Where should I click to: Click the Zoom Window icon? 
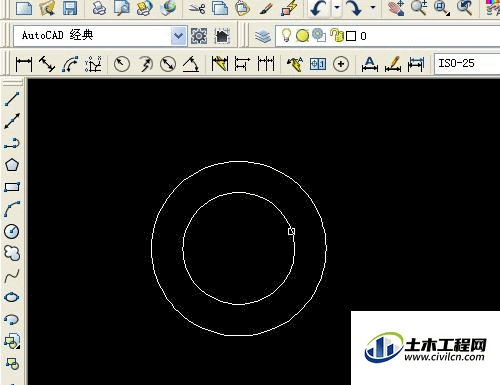click(442, 7)
